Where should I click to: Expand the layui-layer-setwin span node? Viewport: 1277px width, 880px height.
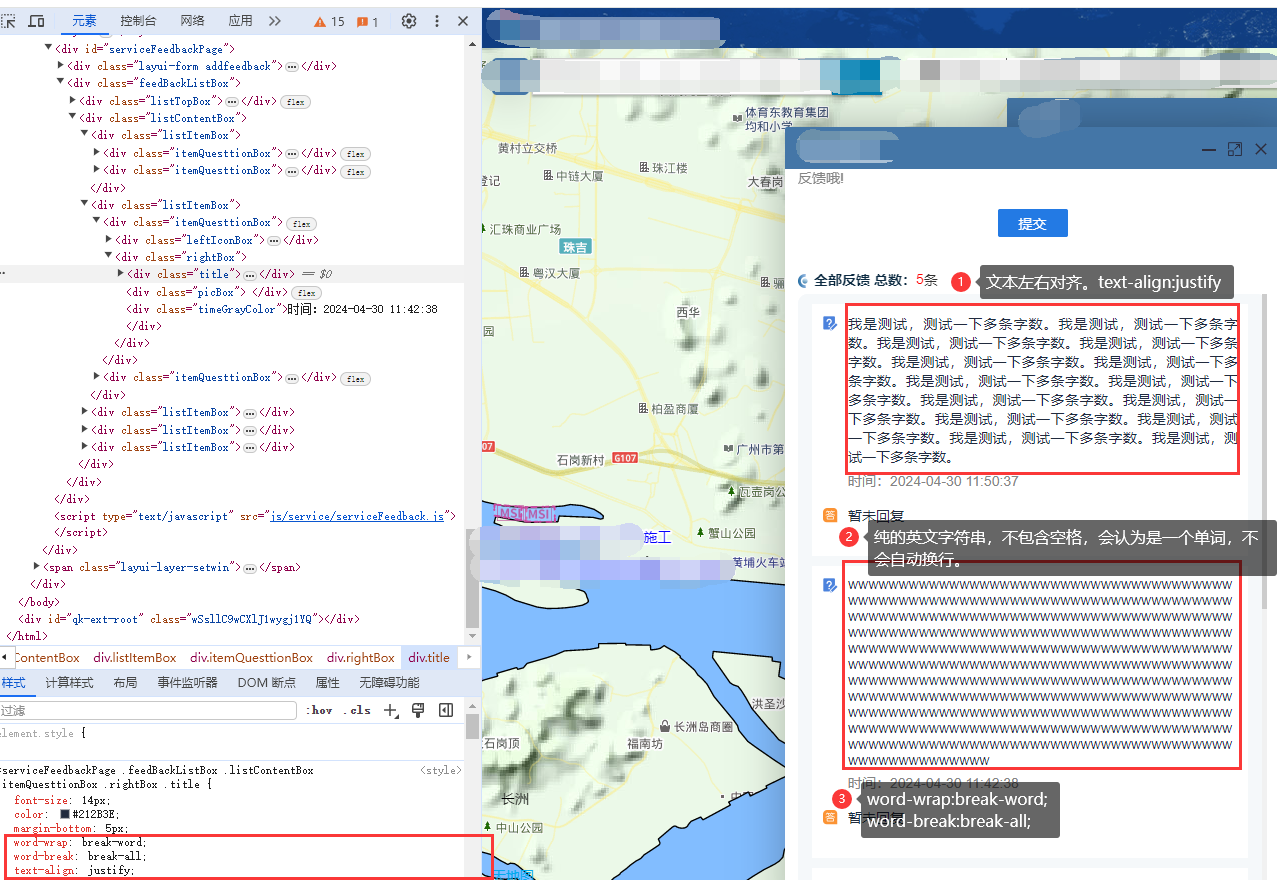[x=36, y=567]
